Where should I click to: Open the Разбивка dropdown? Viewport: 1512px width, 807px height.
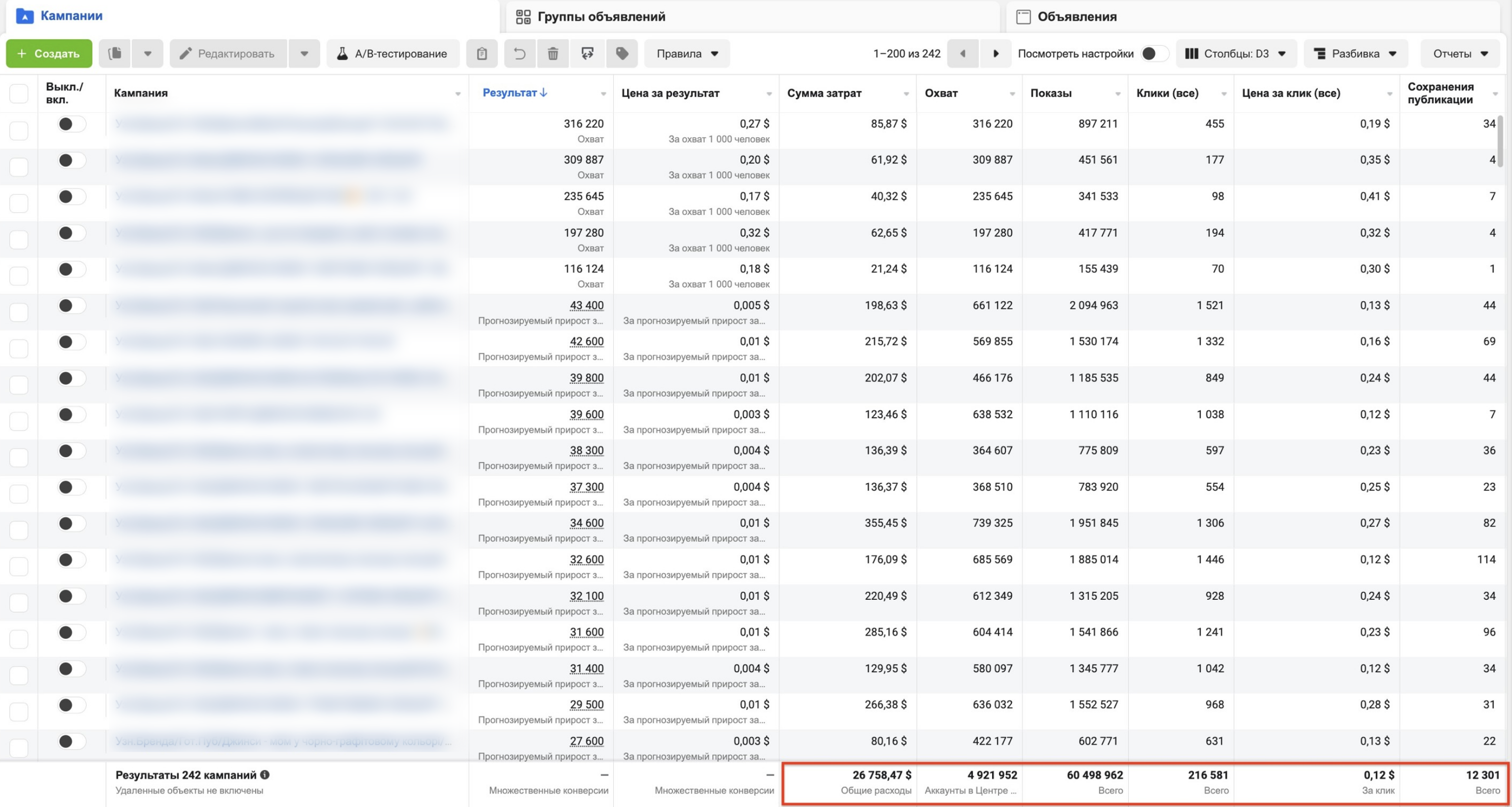[x=1355, y=54]
